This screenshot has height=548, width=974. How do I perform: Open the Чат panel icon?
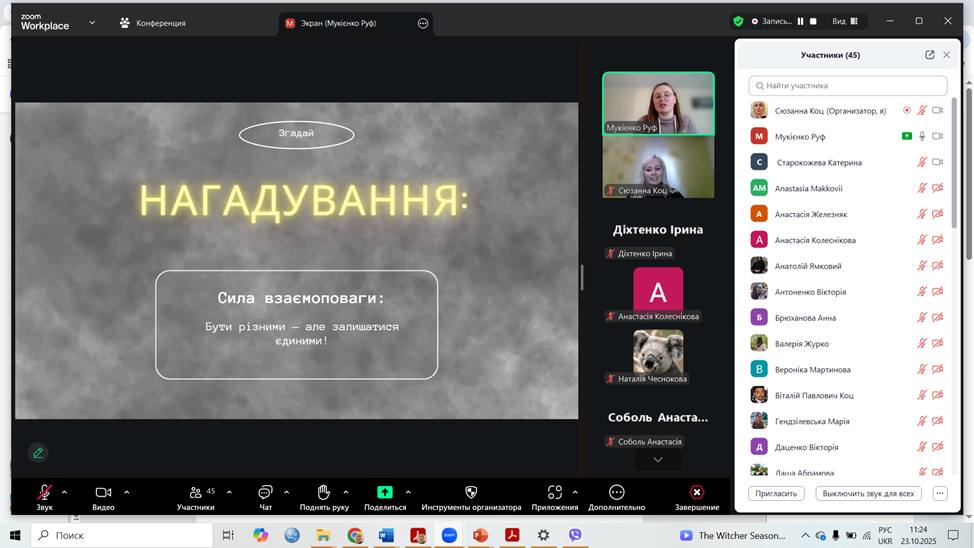265,492
